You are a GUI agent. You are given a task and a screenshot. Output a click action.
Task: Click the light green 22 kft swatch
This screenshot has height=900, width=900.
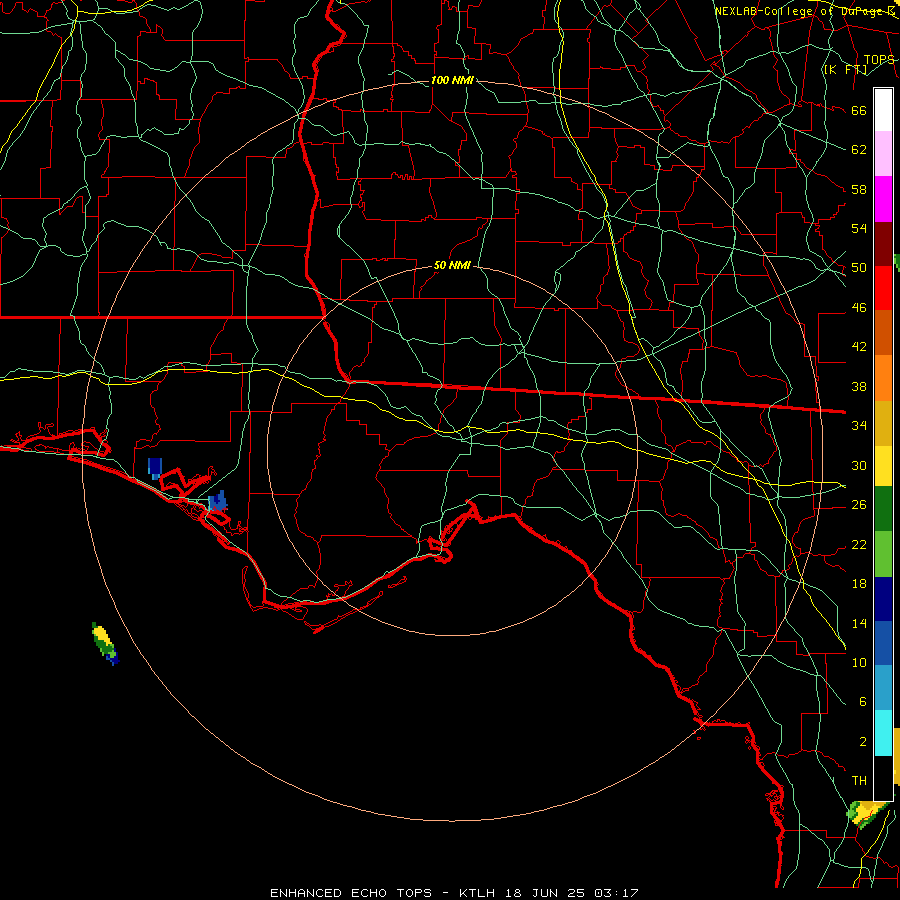(883, 553)
